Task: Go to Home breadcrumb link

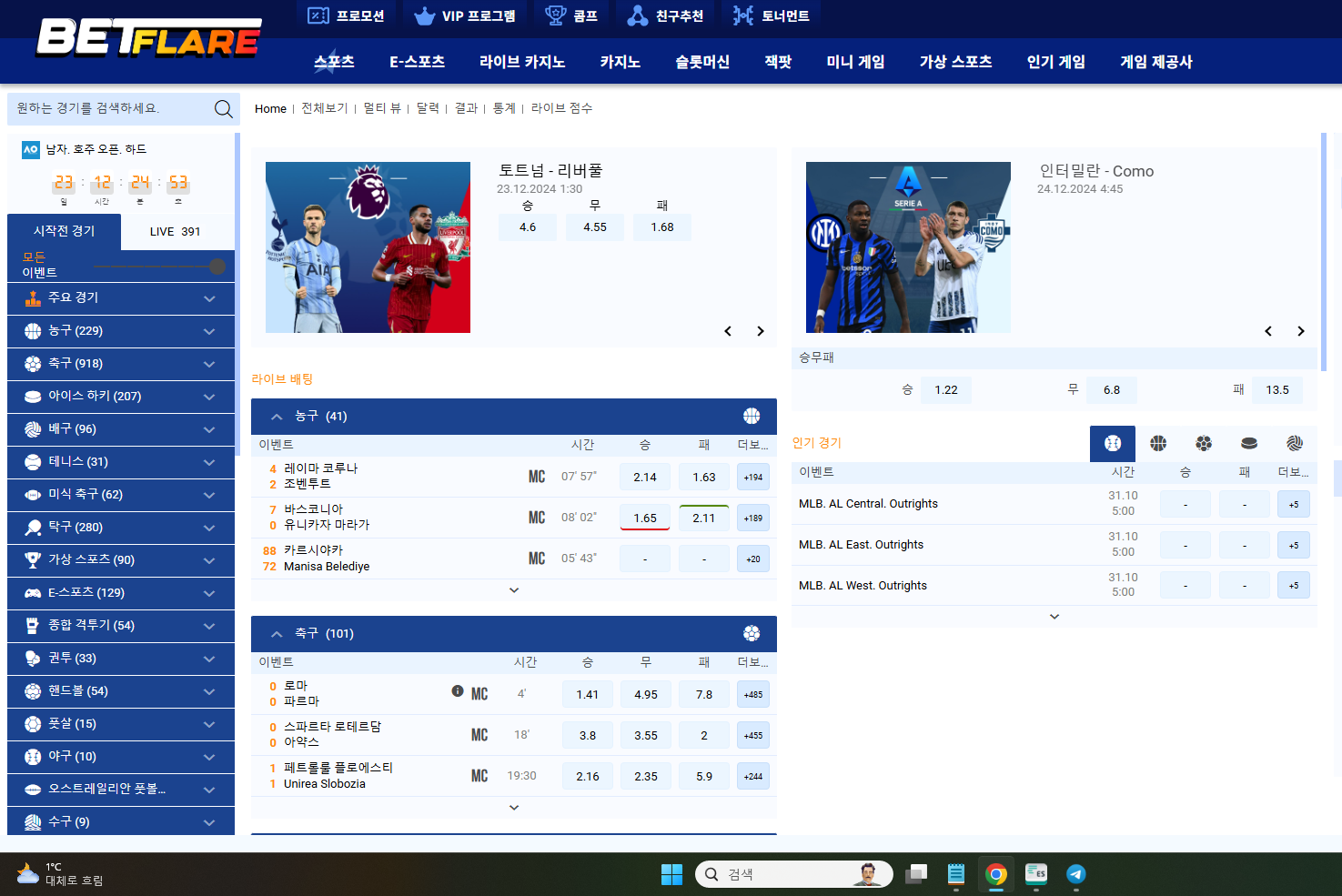Action: [x=270, y=109]
